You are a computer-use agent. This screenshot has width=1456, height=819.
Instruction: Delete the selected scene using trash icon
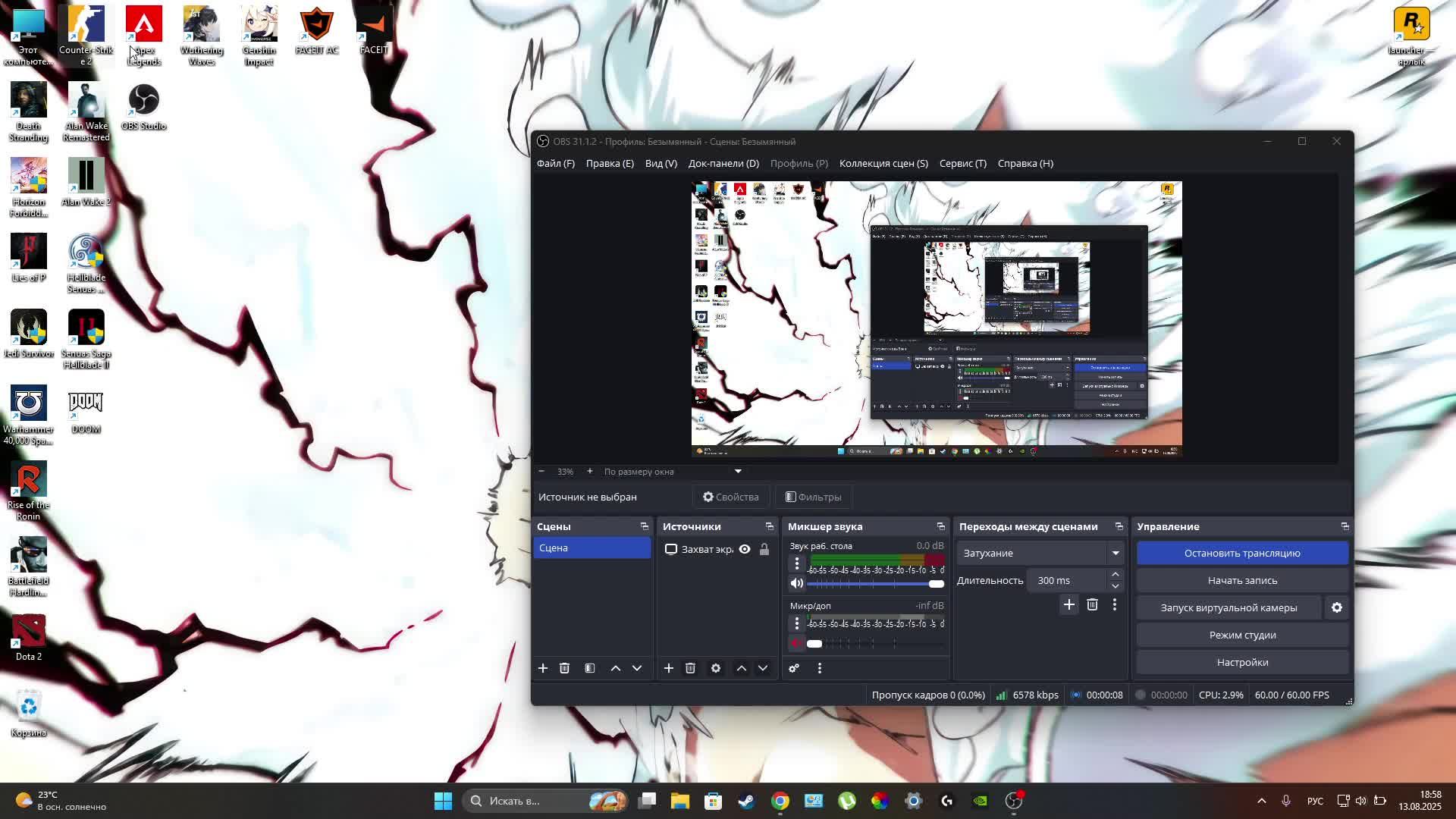564,668
